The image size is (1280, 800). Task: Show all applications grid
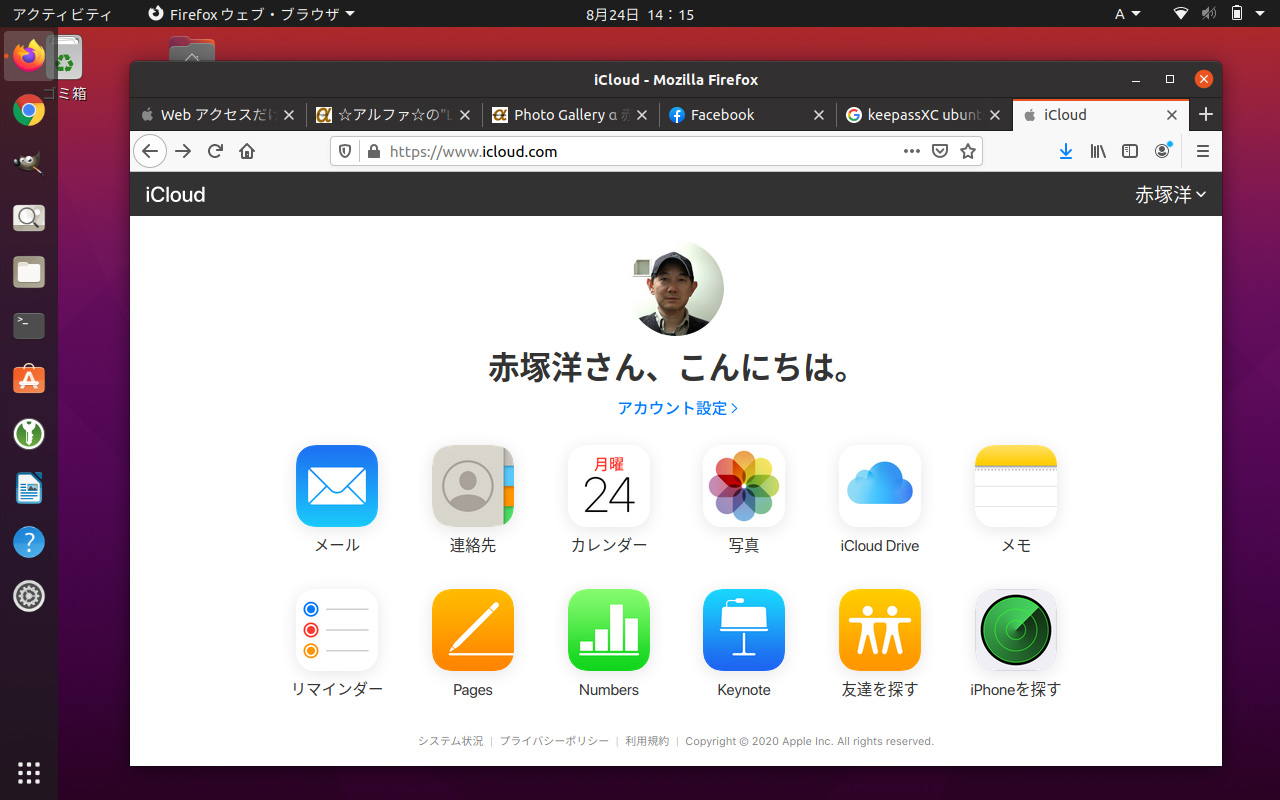point(29,771)
